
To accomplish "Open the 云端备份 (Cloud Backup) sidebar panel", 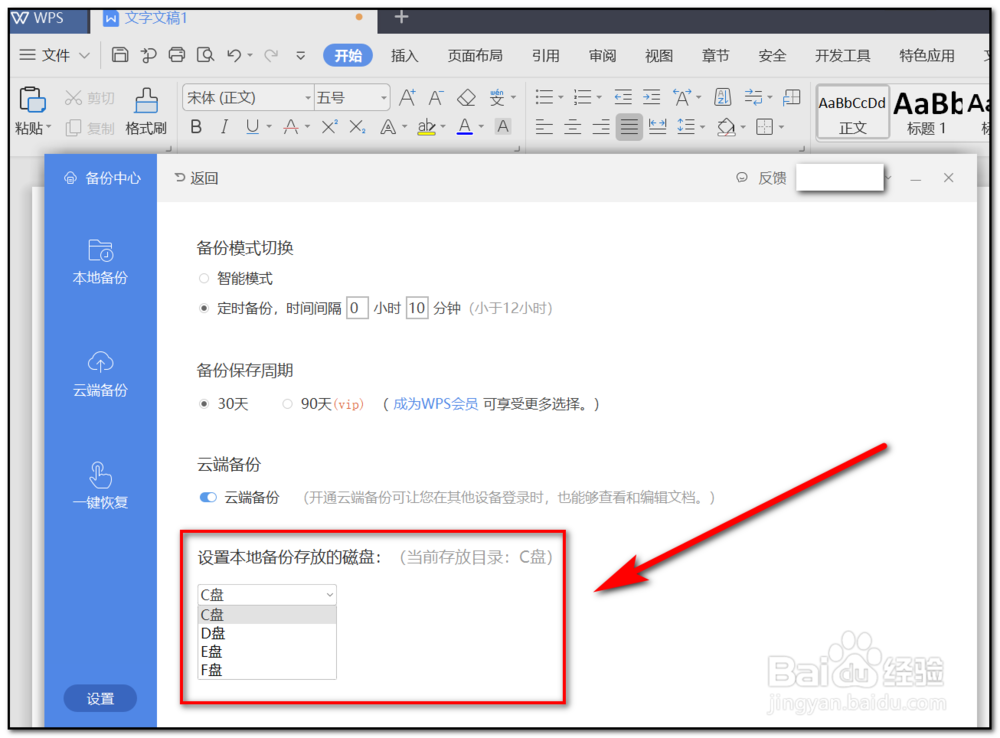I will pyautogui.click(x=100, y=375).
